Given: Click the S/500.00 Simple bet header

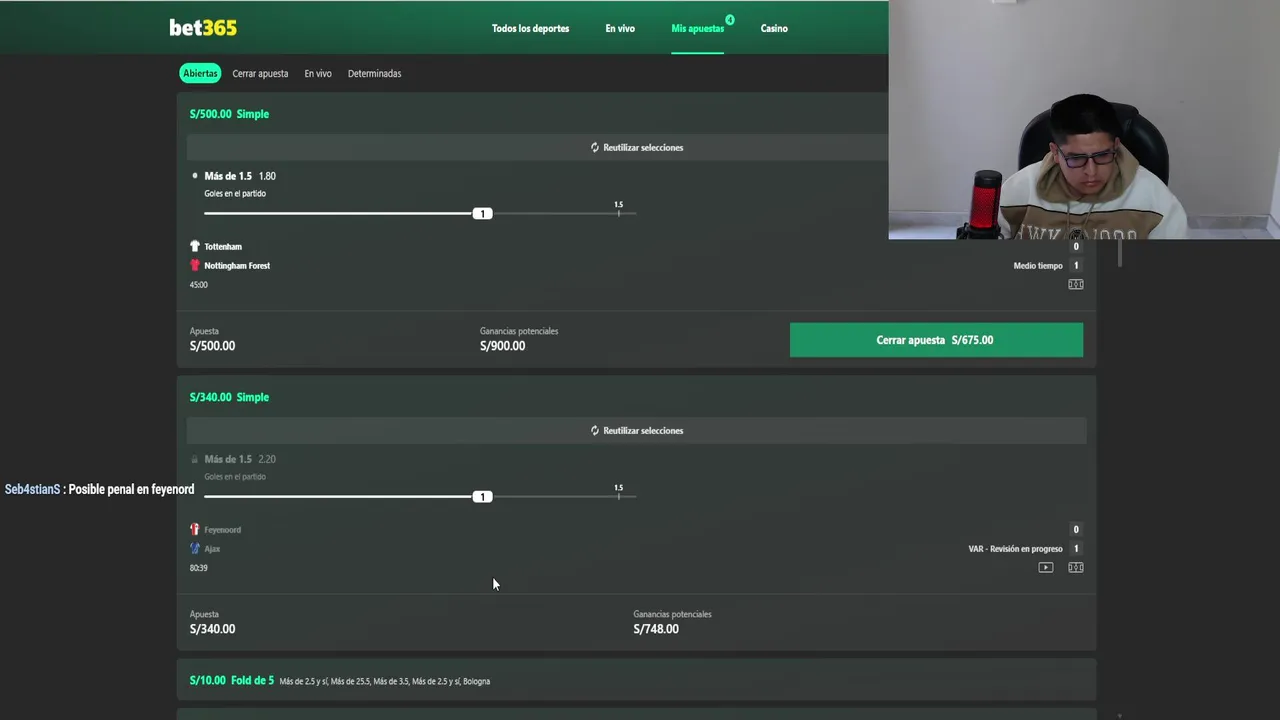Looking at the screenshot, I should tap(229, 114).
